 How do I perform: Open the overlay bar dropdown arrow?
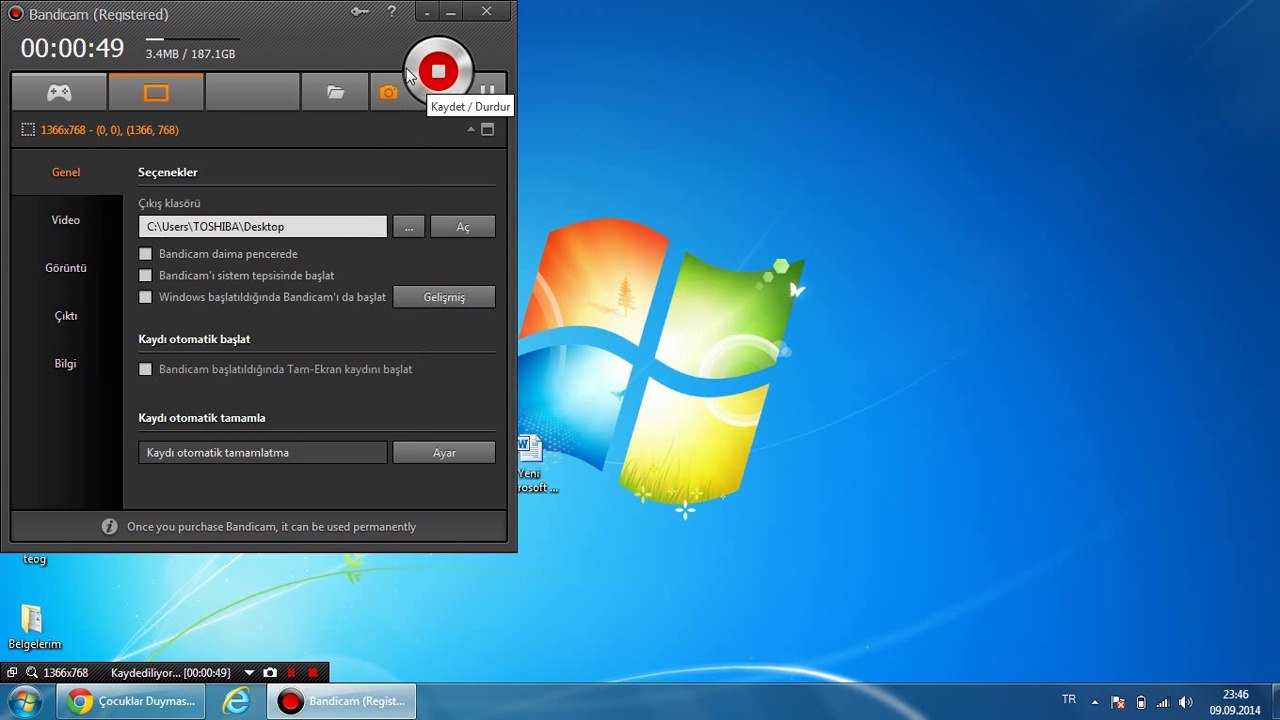(250, 673)
